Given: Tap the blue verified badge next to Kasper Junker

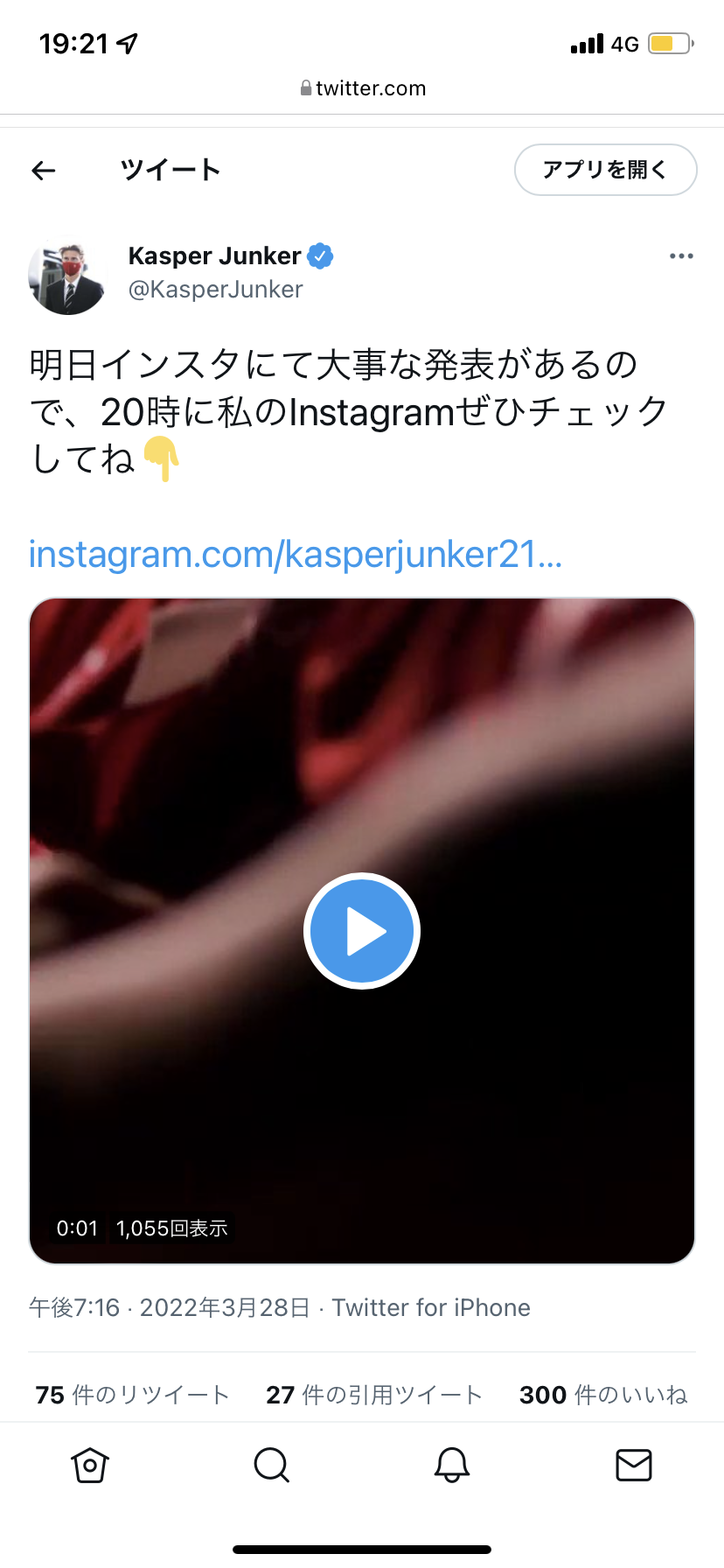Looking at the screenshot, I should (320, 256).
